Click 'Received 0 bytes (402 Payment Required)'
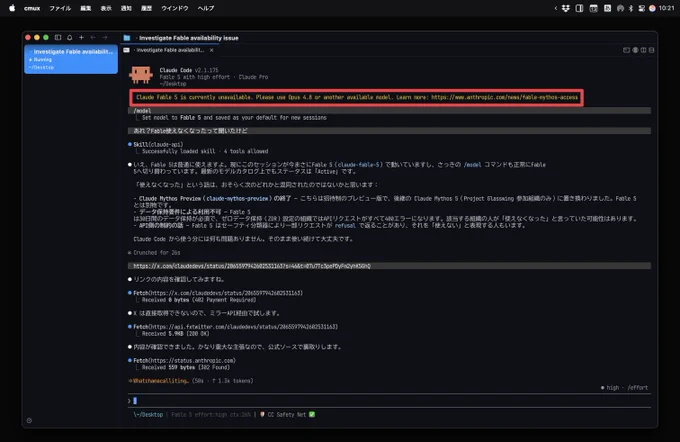 click(x=199, y=300)
